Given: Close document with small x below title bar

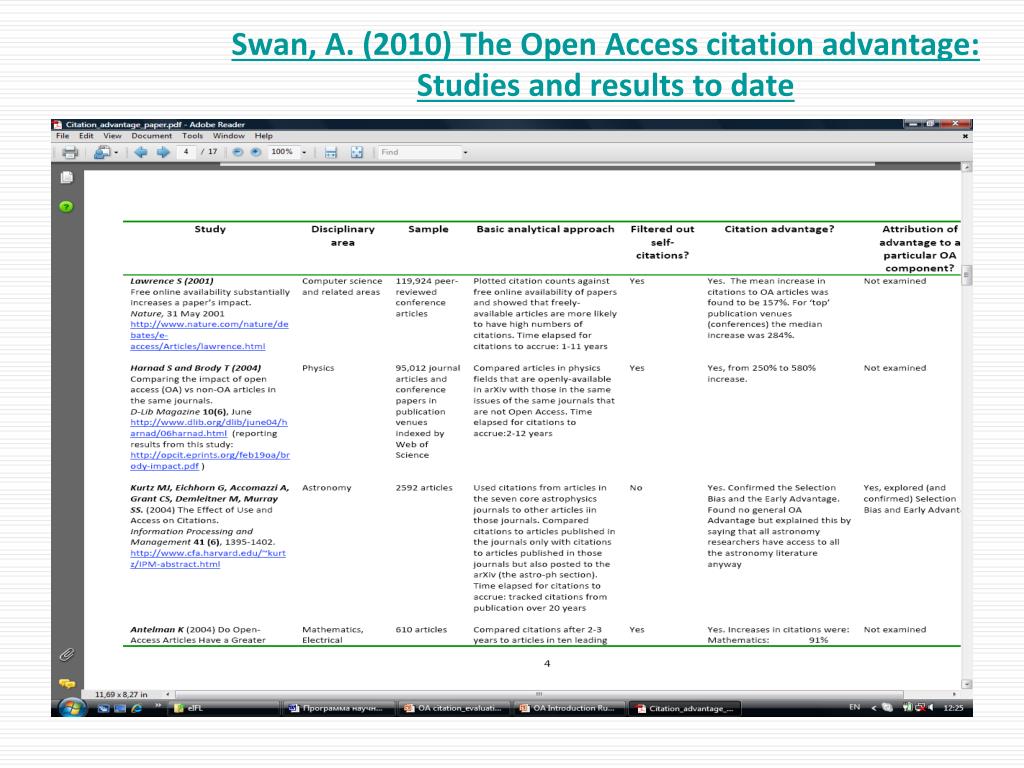Looking at the screenshot, I should click(965, 136).
